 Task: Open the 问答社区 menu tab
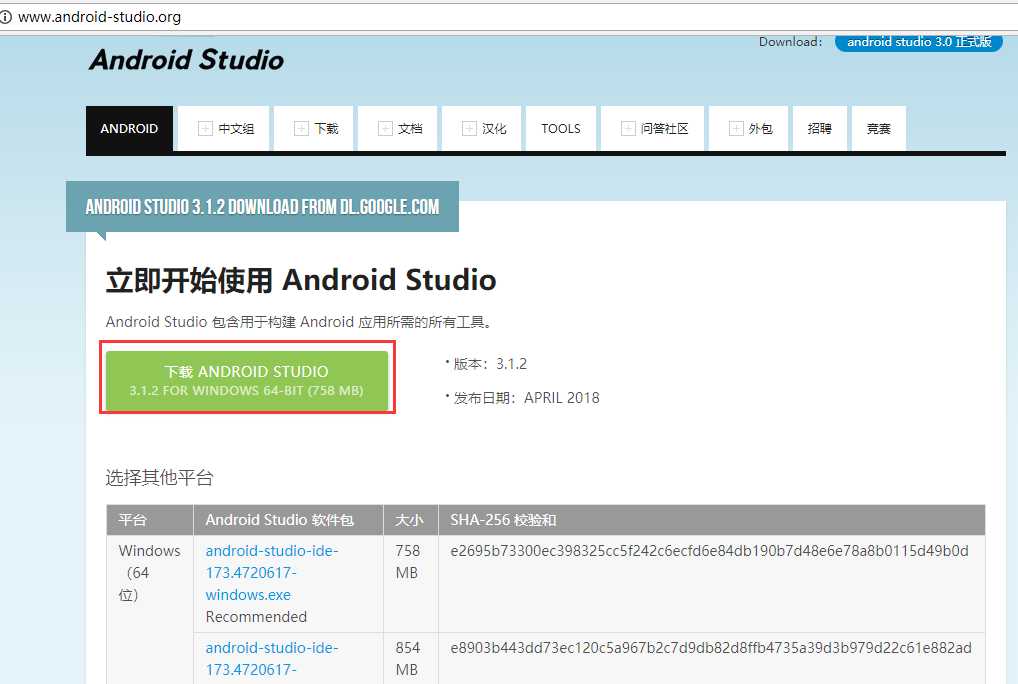click(x=652, y=128)
